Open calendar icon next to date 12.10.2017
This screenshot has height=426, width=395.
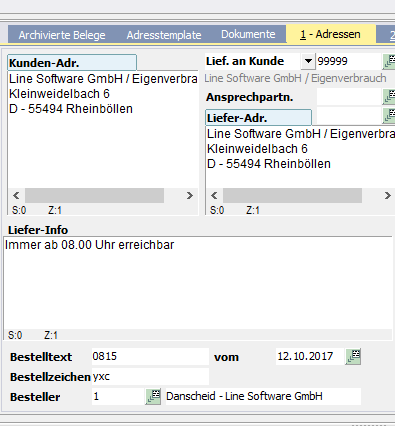pyautogui.click(x=353, y=357)
